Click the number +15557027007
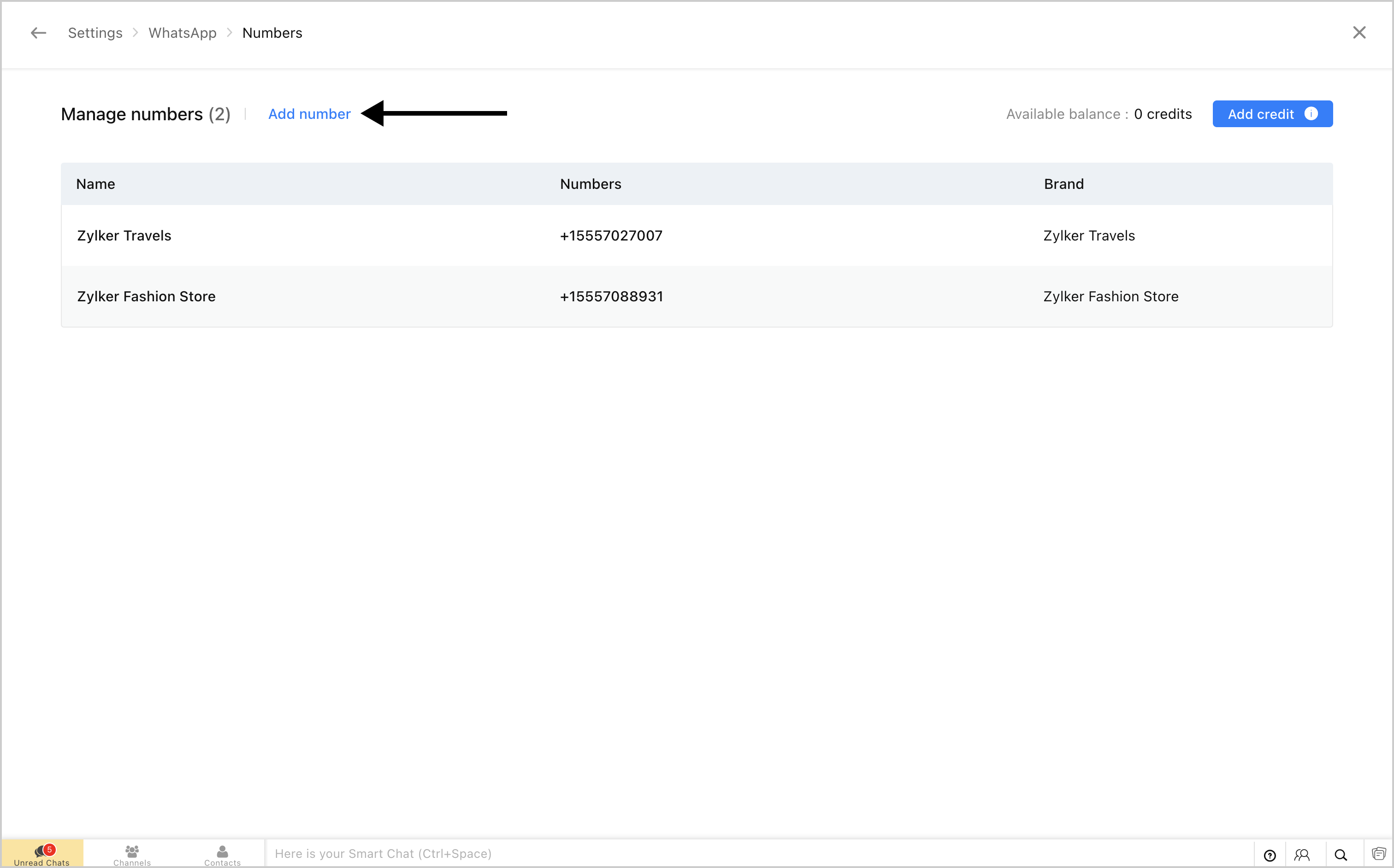Screen dimensions: 1394x868 pyautogui.click(x=611, y=236)
